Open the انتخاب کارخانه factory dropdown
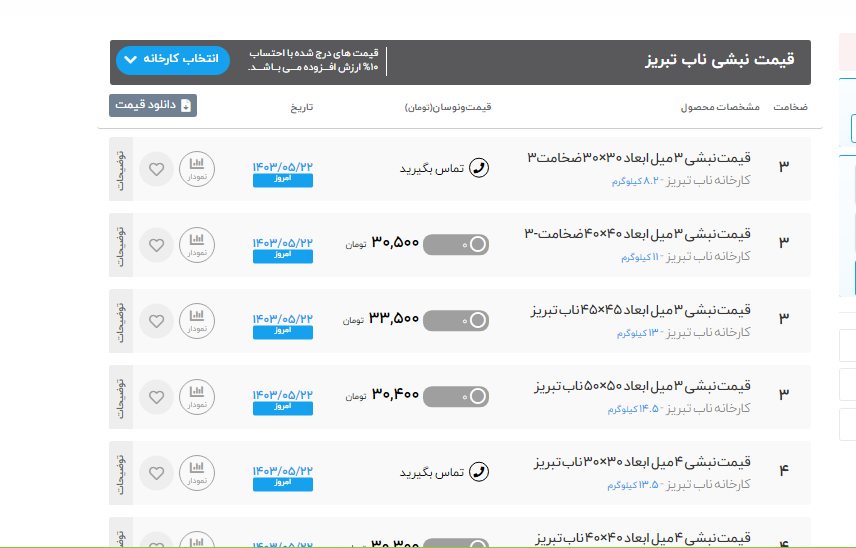Viewport: 856px width, 548px height. click(x=173, y=60)
